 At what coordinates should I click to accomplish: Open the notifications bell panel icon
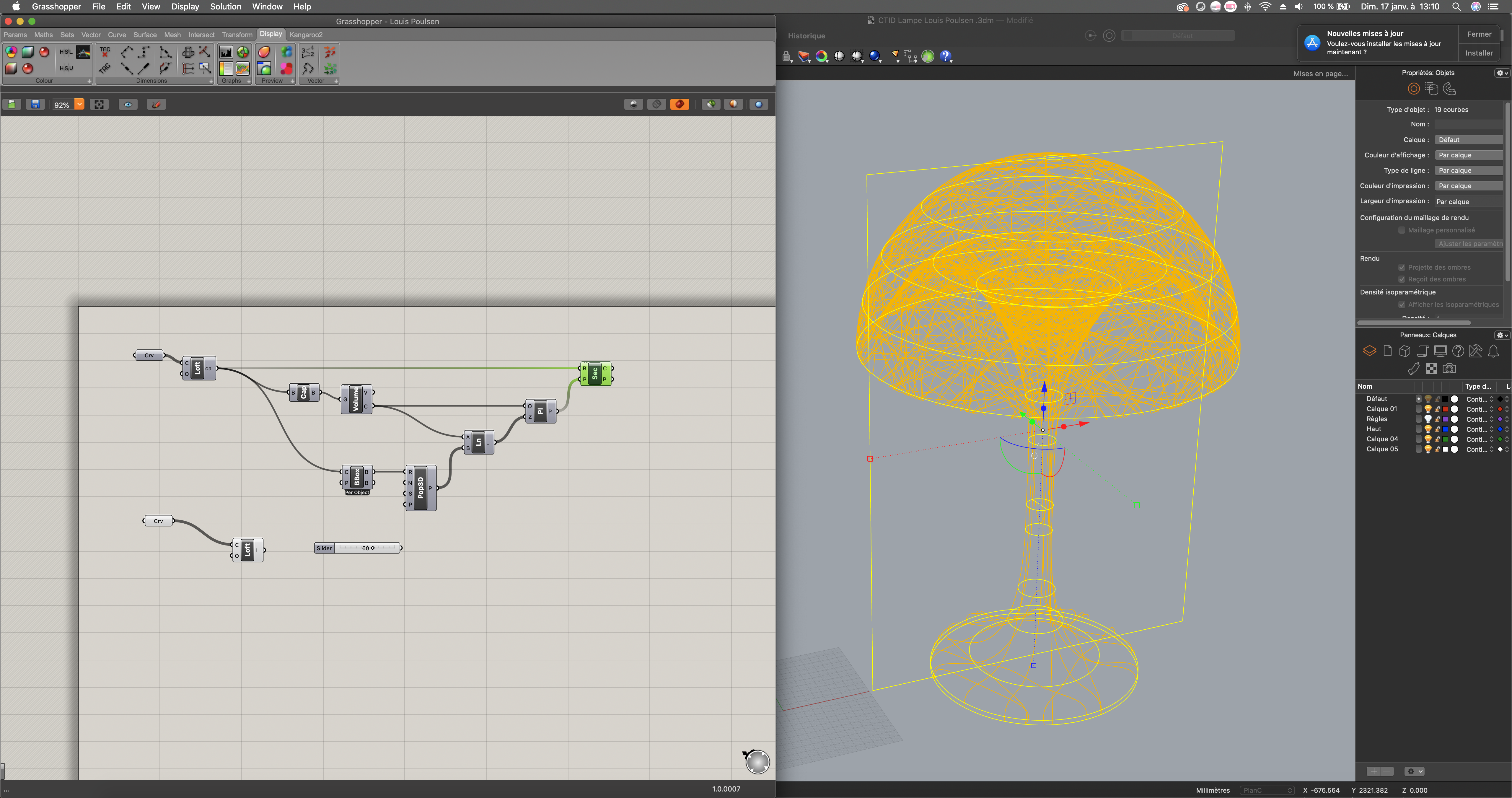tap(1494, 351)
